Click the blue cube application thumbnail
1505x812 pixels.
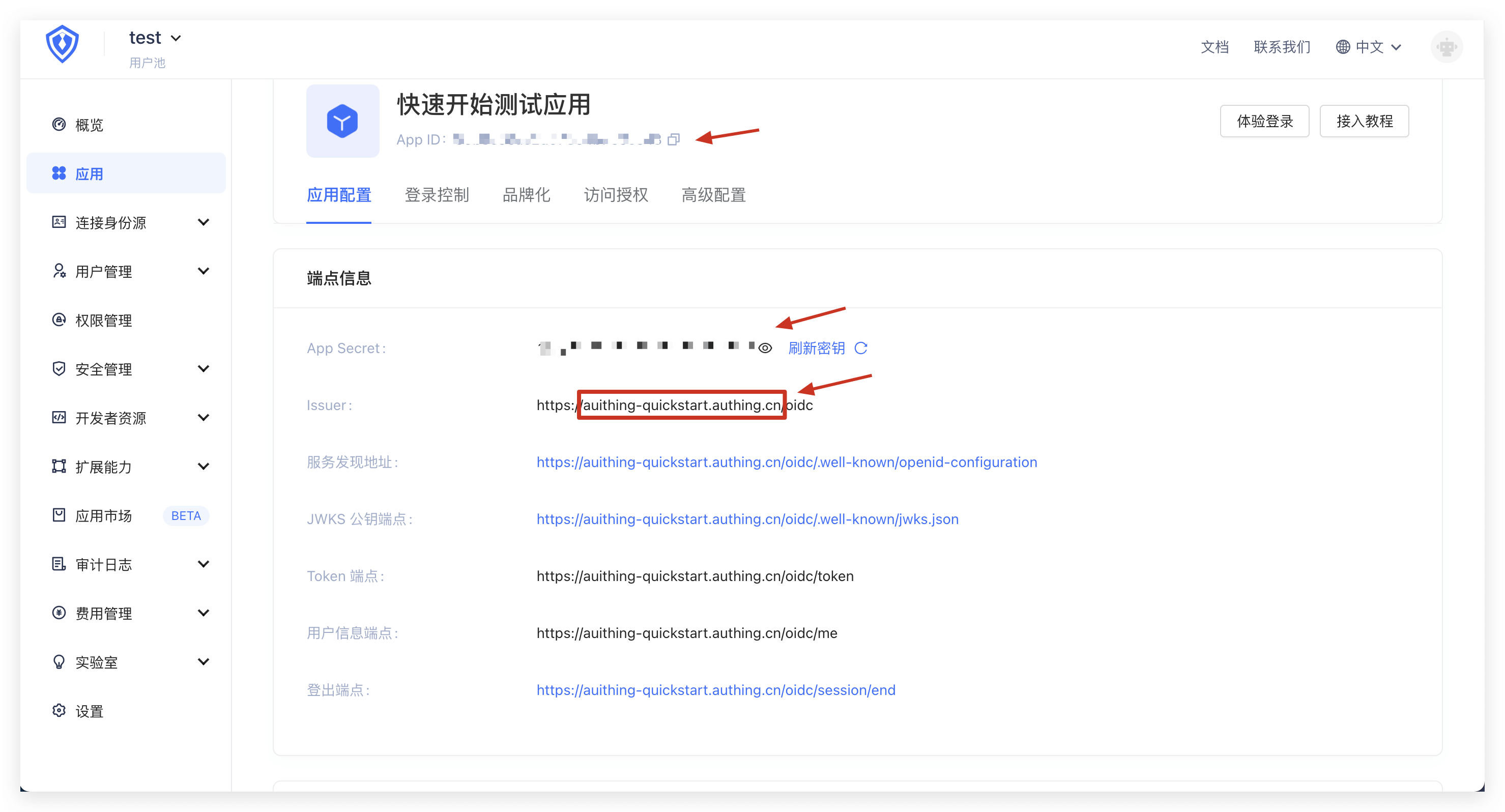click(x=342, y=122)
